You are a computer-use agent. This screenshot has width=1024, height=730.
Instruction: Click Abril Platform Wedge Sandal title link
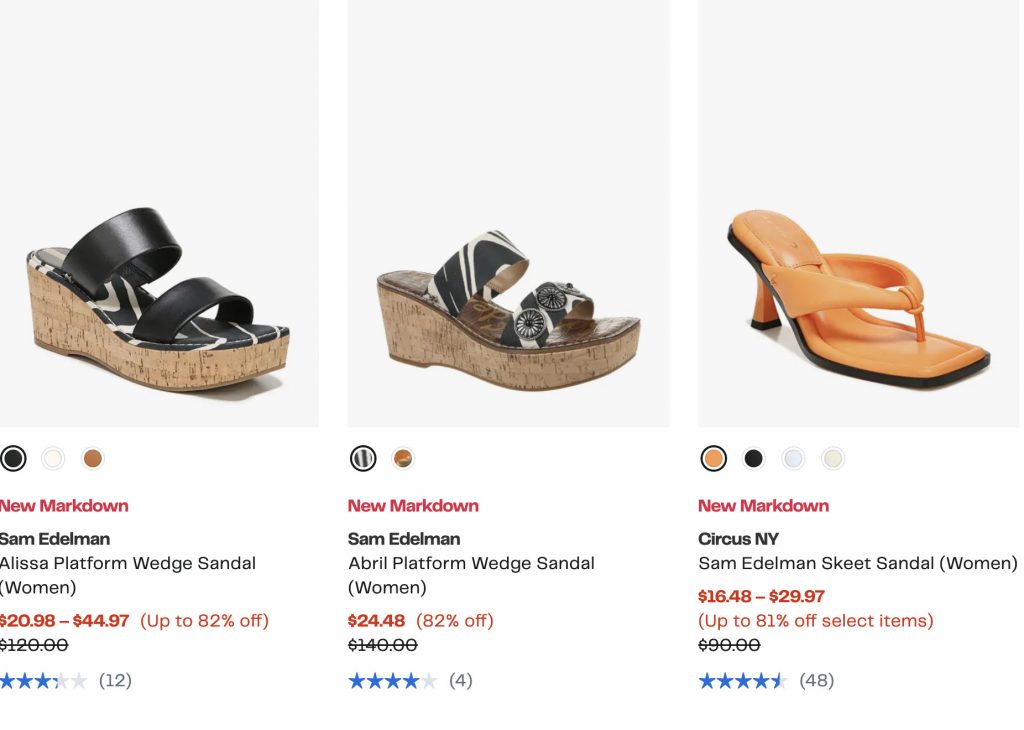471,564
